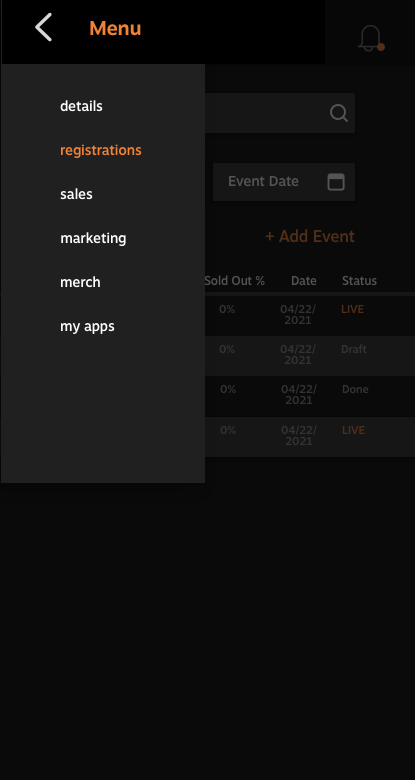Click the Date column header
Viewport: 415px width, 780px height.
point(304,281)
